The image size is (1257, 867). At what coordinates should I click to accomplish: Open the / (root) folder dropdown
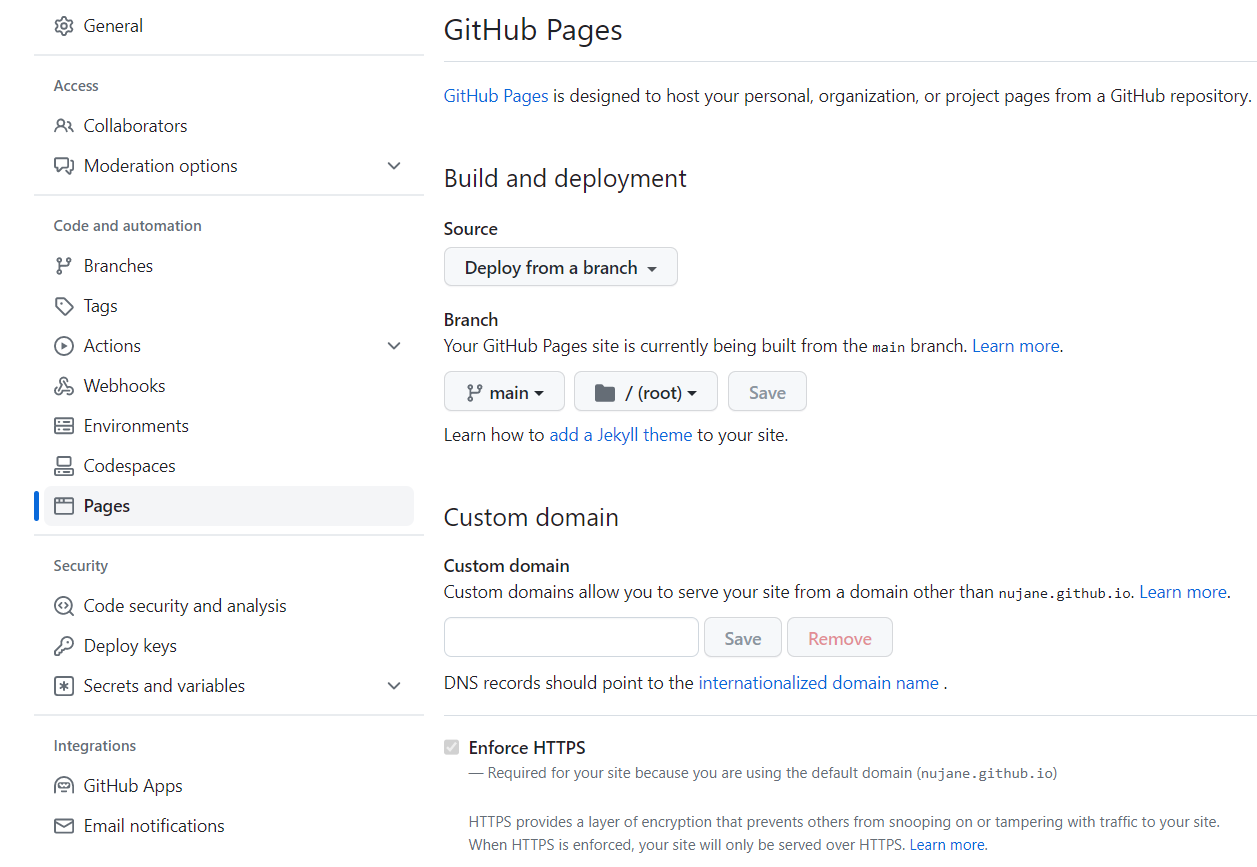[x=646, y=392]
